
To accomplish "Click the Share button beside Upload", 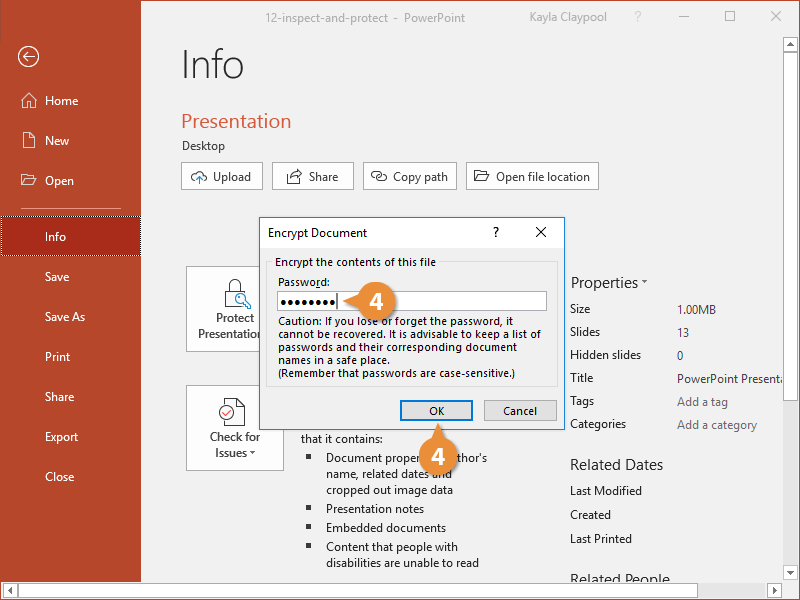I will tap(312, 177).
